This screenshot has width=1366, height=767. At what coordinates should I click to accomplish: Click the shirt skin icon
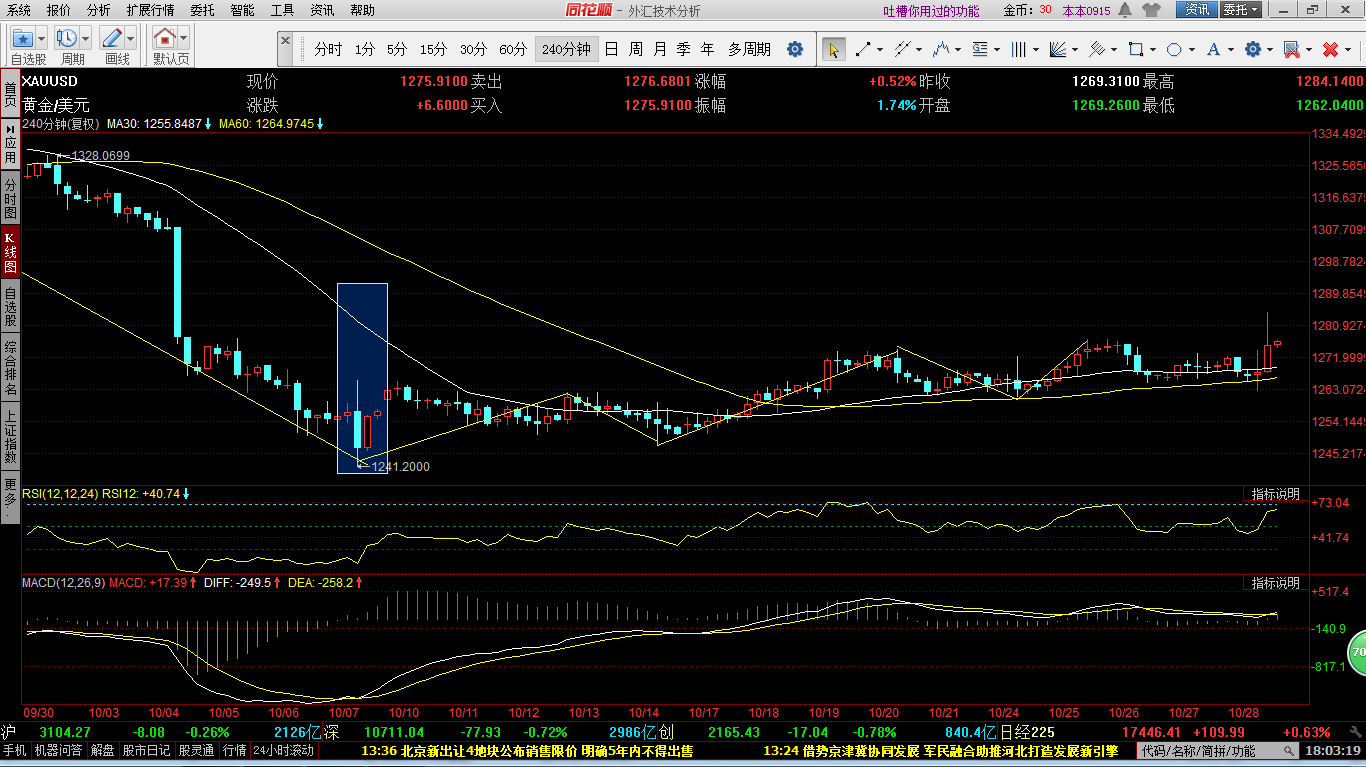pos(1152,10)
